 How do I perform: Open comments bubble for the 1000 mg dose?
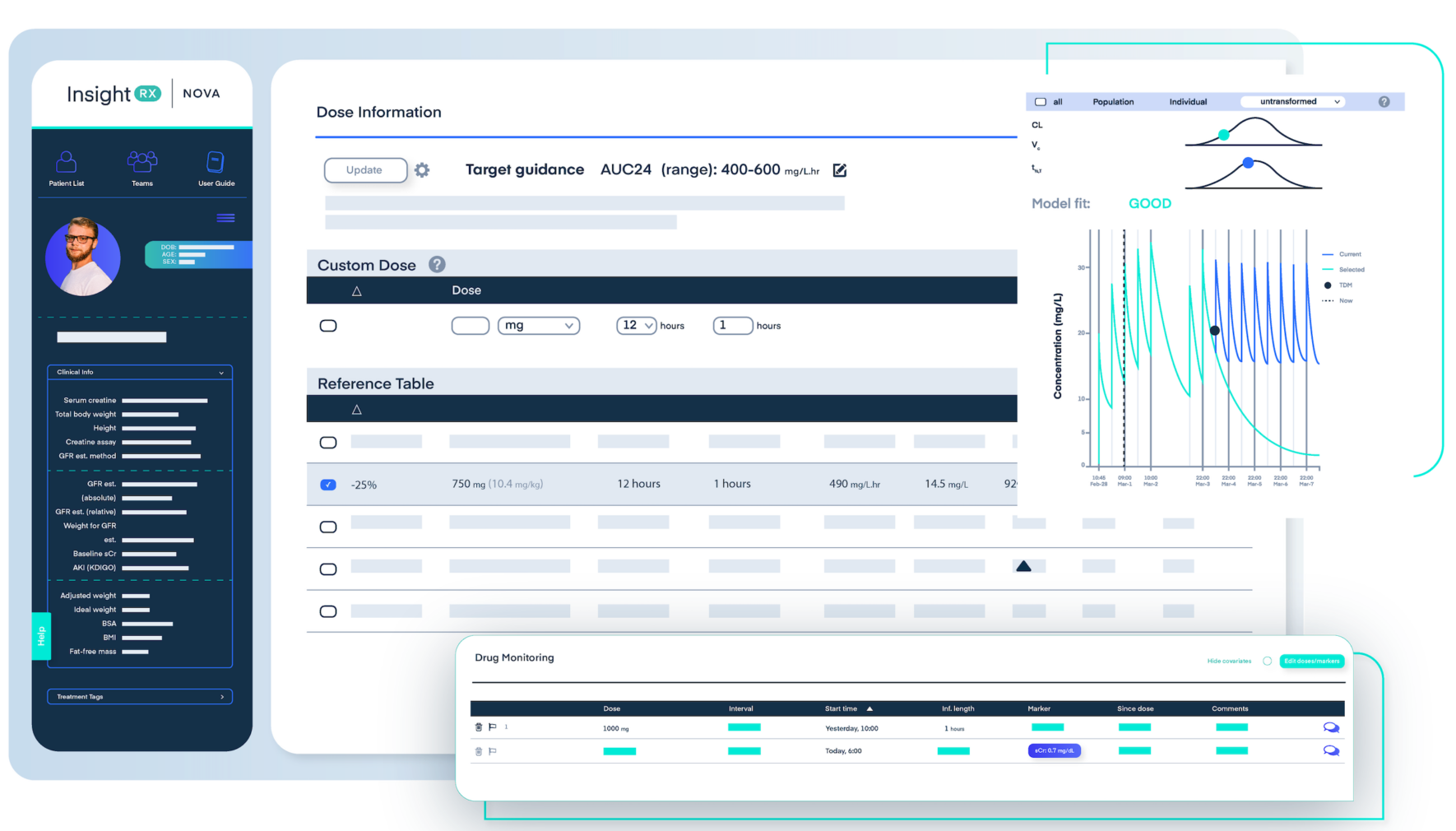pos(1331,728)
